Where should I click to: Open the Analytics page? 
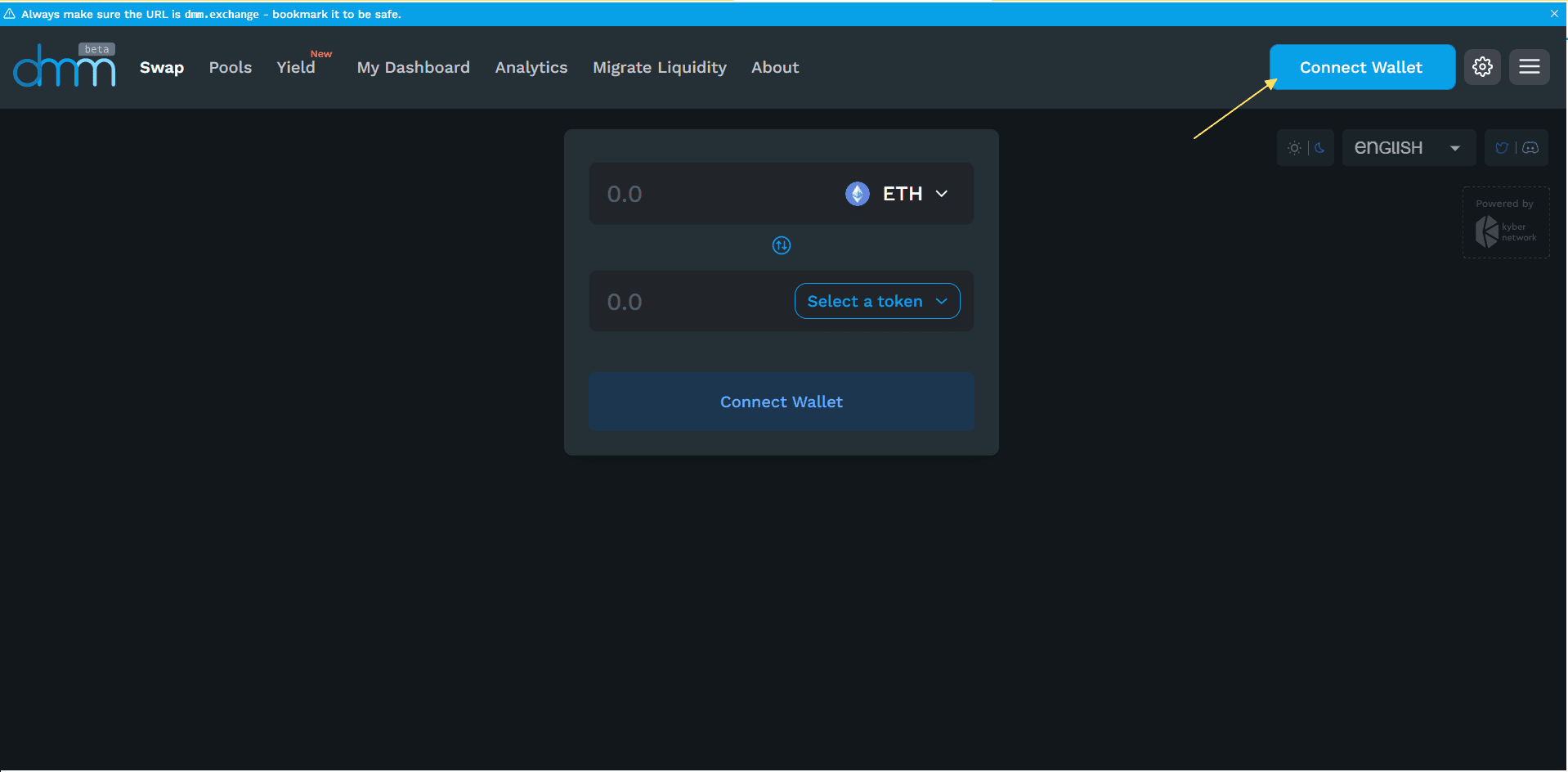(x=531, y=67)
